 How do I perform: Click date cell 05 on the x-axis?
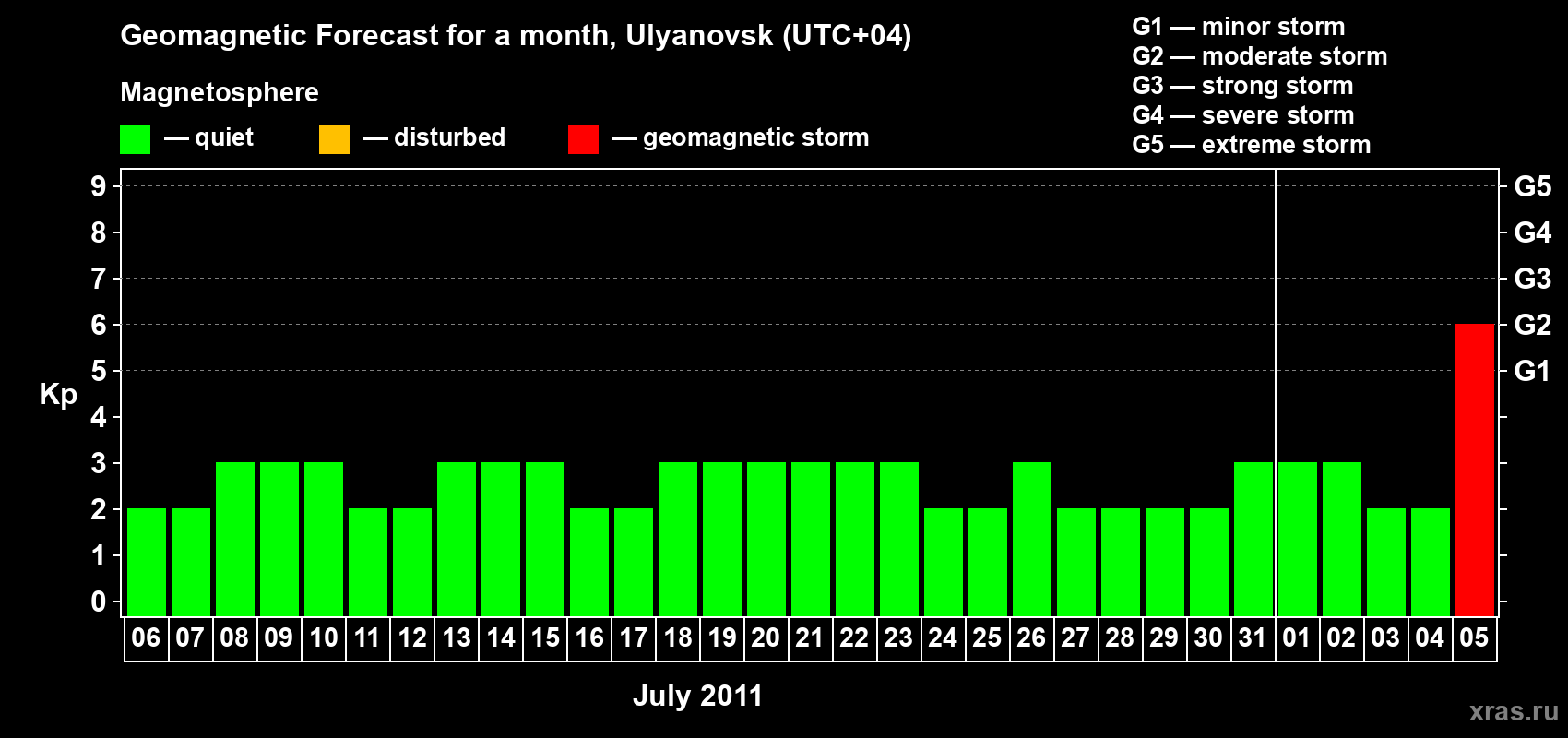[x=1474, y=637]
